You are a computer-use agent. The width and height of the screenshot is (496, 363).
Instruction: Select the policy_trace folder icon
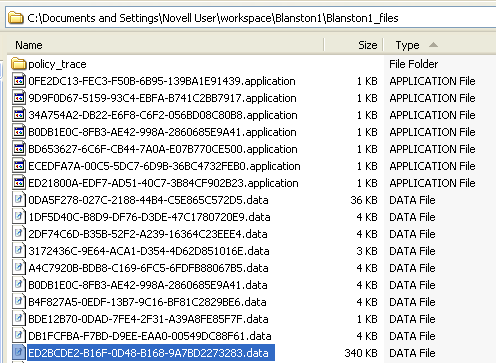[x=19, y=64]
